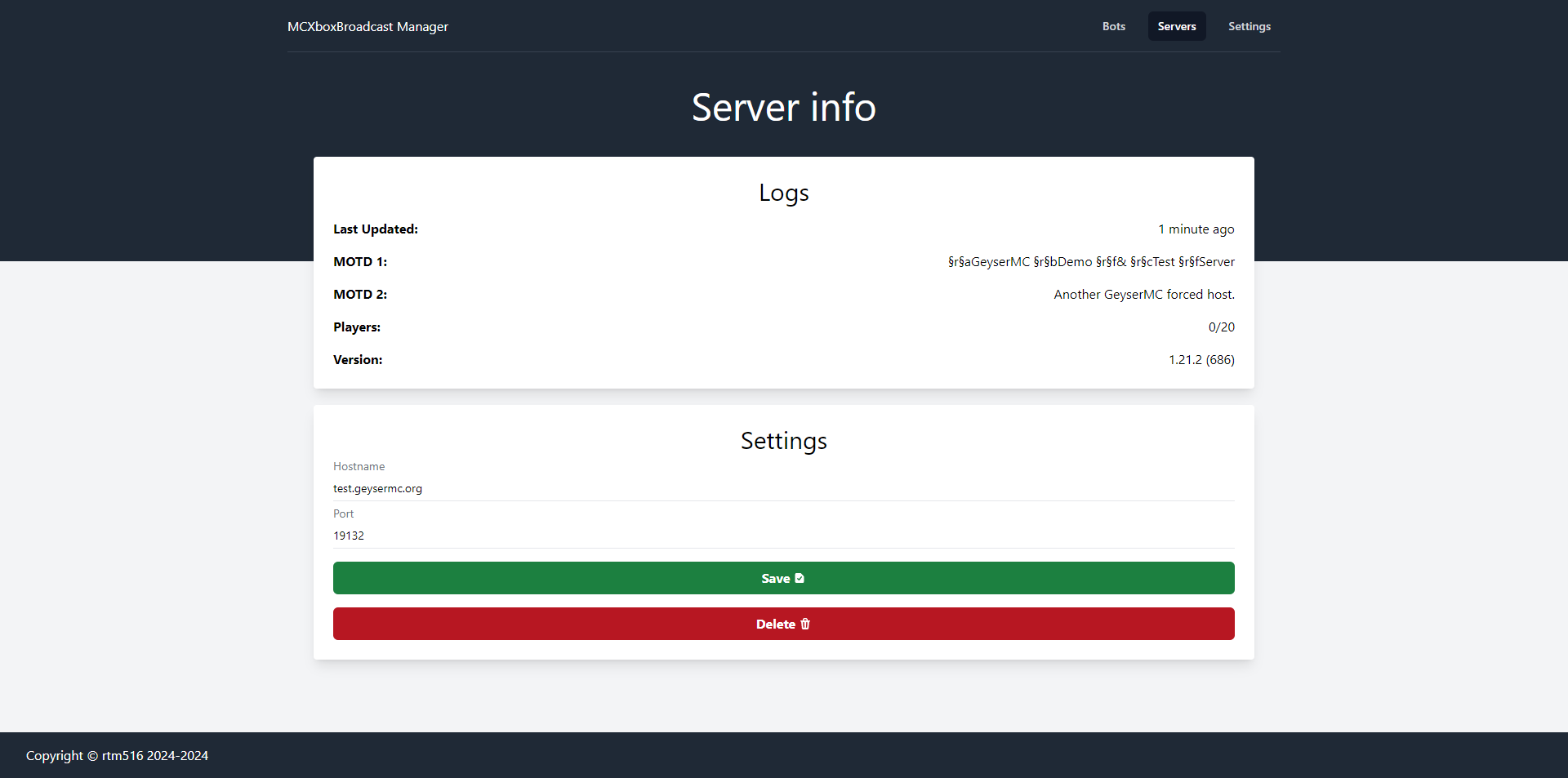Select the '0/20' players value

(x=1222, y=327)
